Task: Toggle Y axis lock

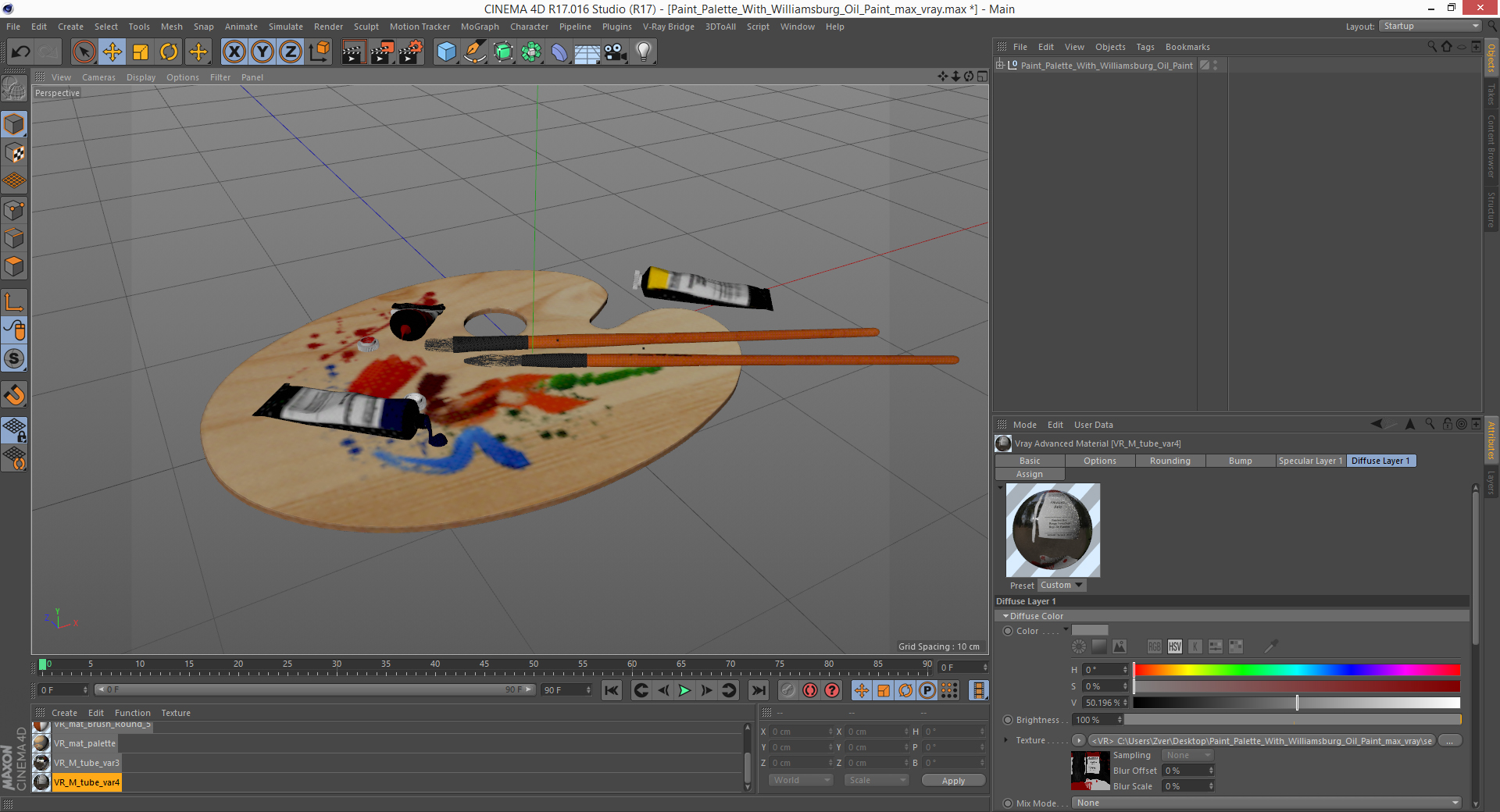Action: (x=262, y=52)
